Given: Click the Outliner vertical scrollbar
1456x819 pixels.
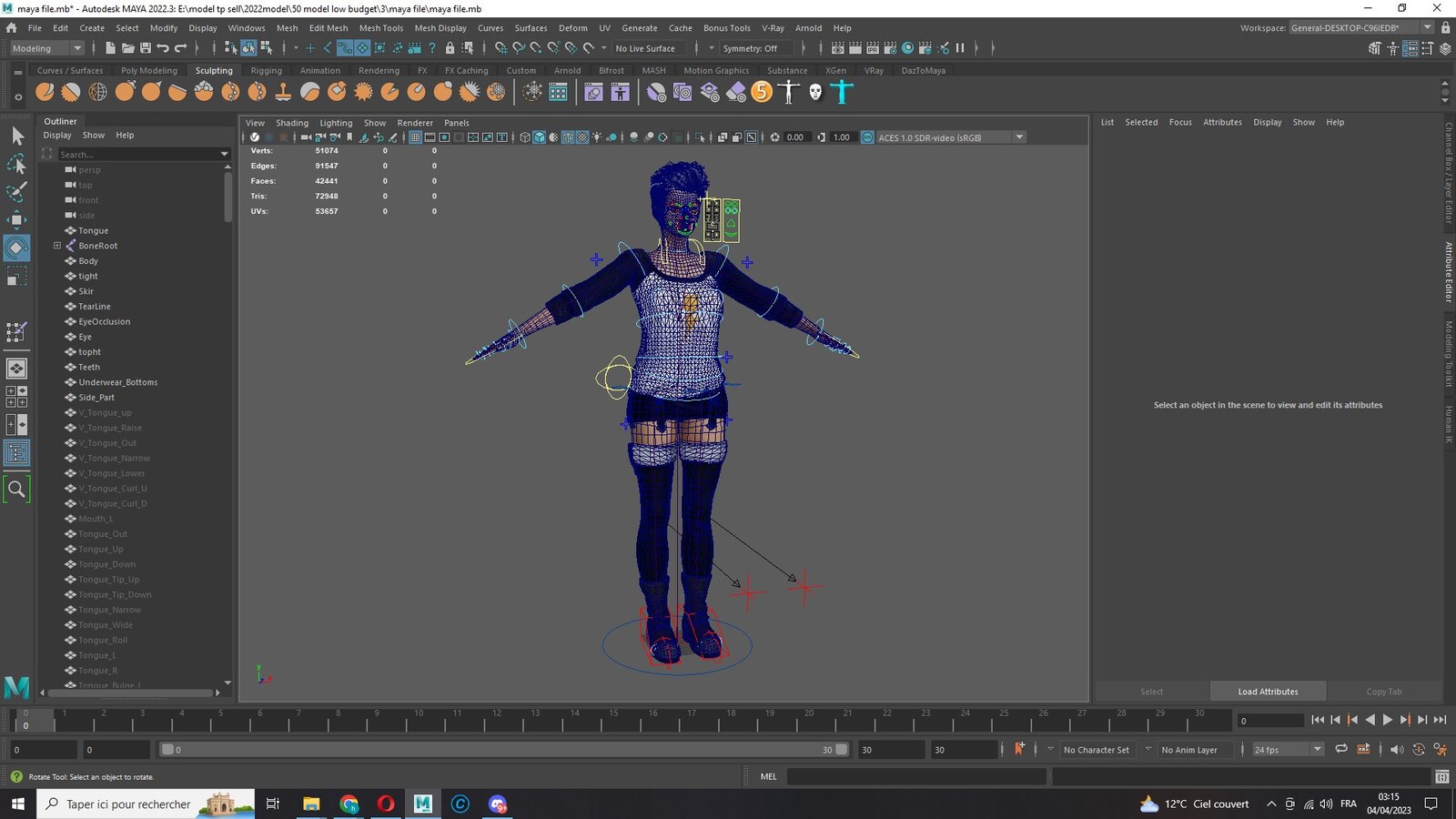Looking at the screenshot, I should tap(227, 196).
